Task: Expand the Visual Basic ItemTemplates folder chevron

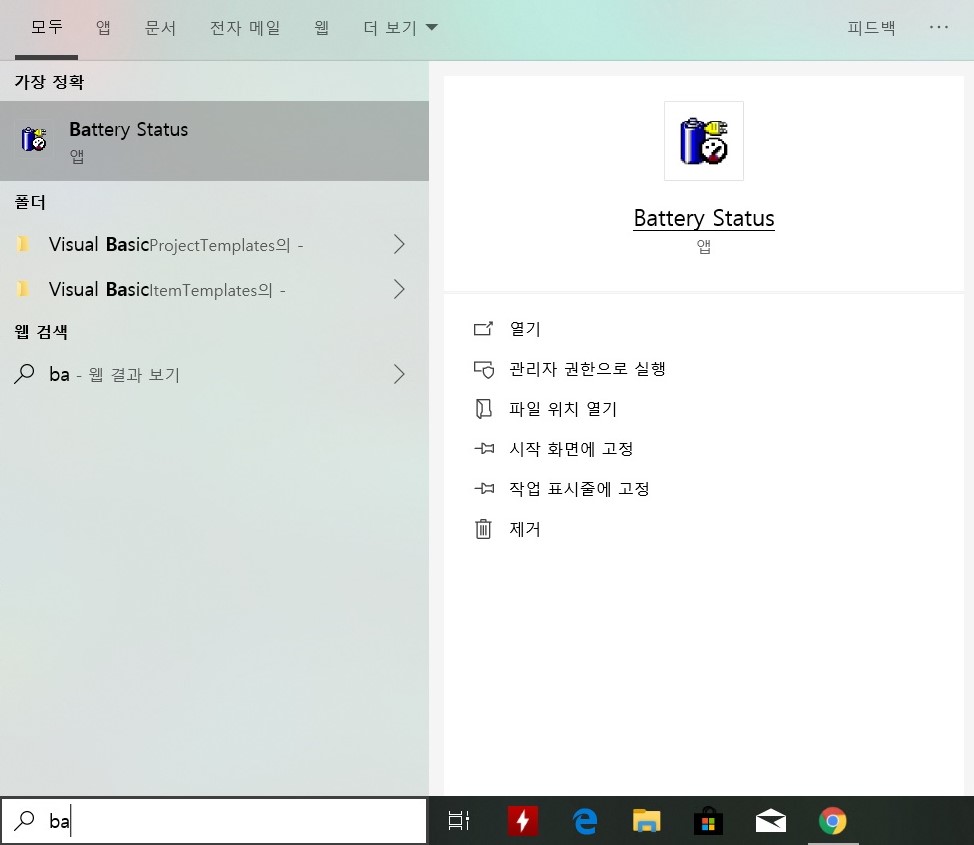Action: click(x=399, y=289)
